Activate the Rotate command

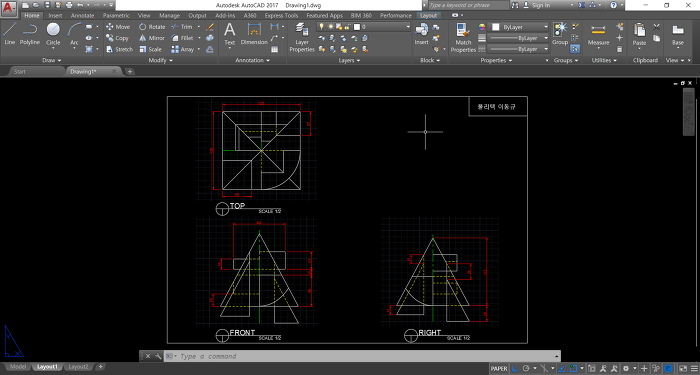pyautogui.click(x=152, y=27)
